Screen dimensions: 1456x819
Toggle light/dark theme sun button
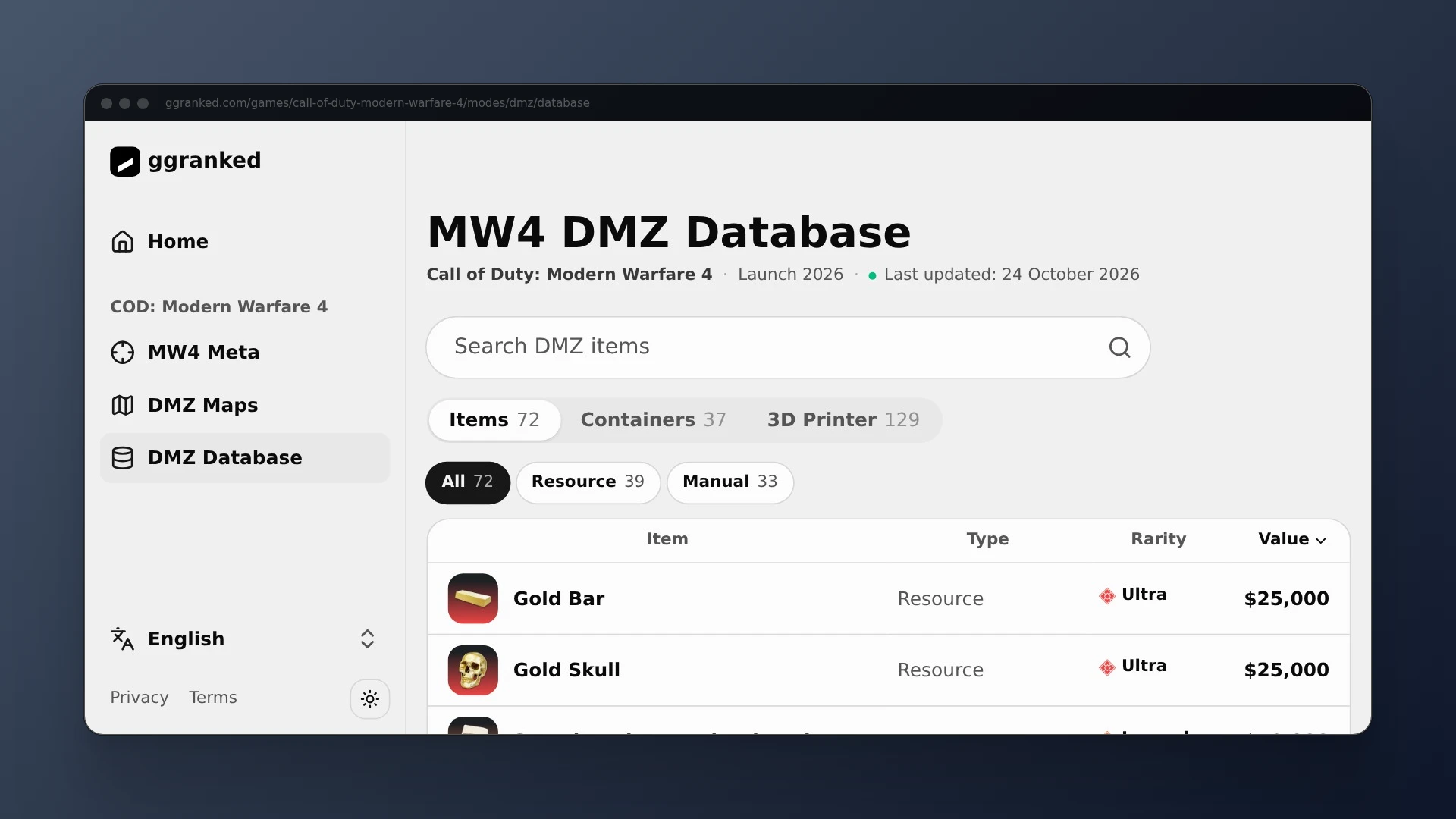tap(370, 699)
